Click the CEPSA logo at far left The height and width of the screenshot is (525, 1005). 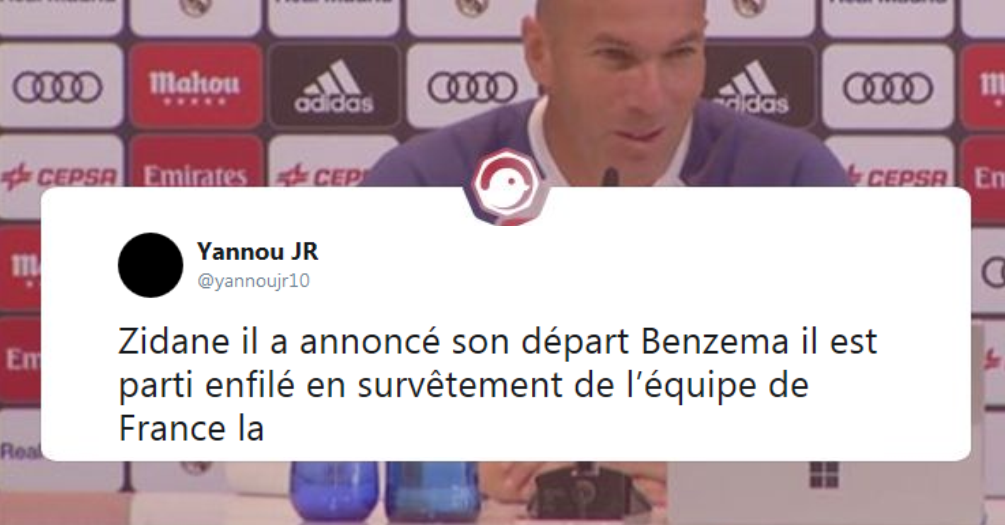(59, 176)
